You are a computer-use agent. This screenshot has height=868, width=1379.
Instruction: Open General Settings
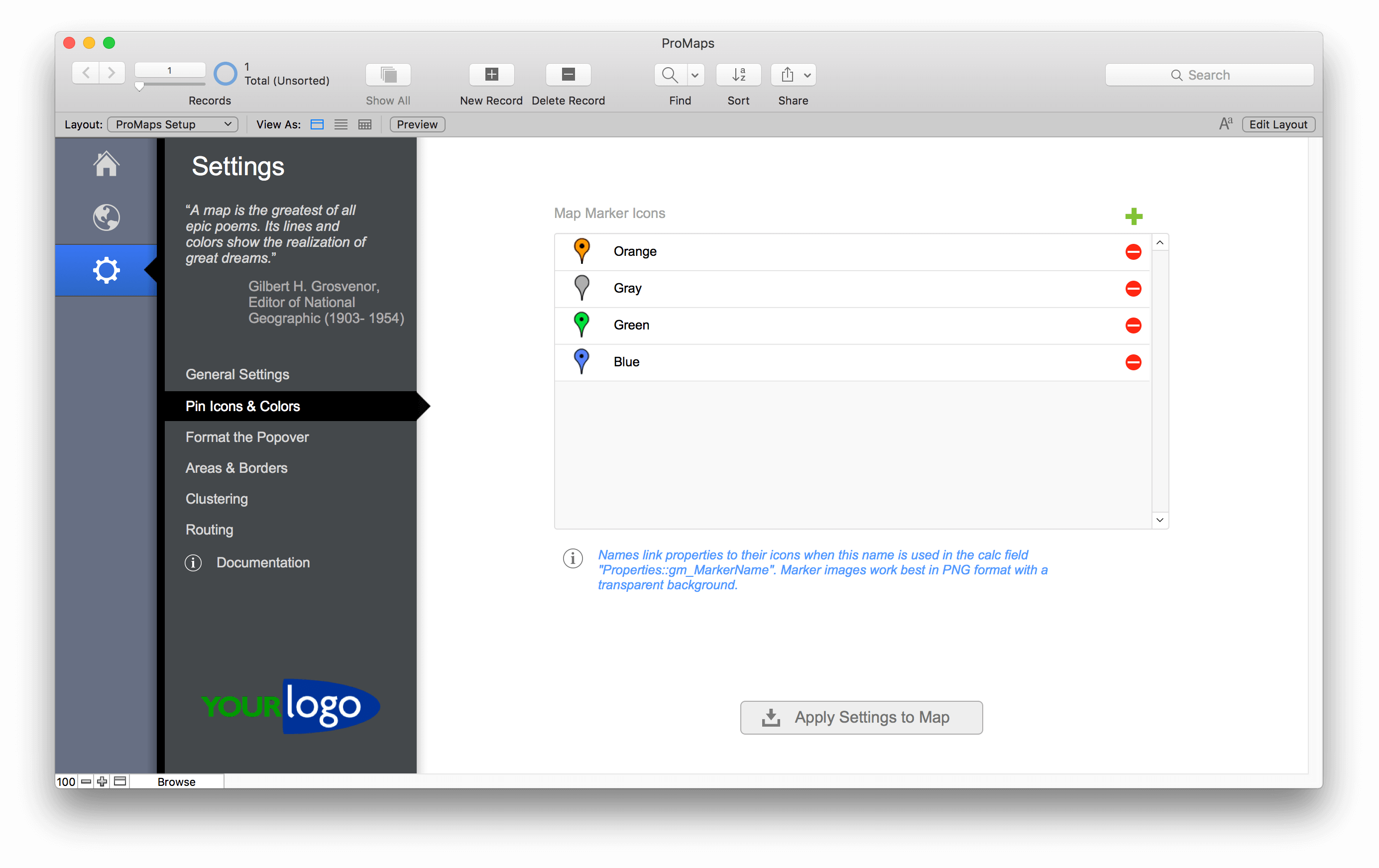point(237,374)
